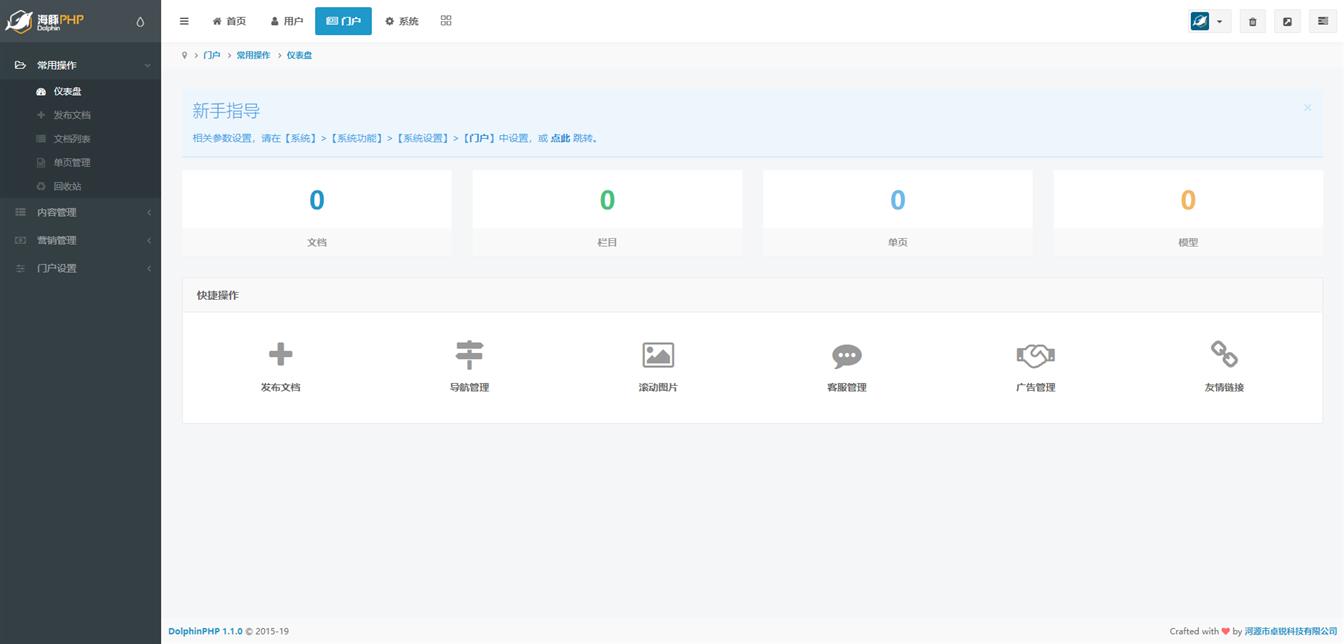Viewport: 1344px width, 644px height.
Task: Click the 发布文档 plus icon in quick actions
Action: (x=280, y=354)
